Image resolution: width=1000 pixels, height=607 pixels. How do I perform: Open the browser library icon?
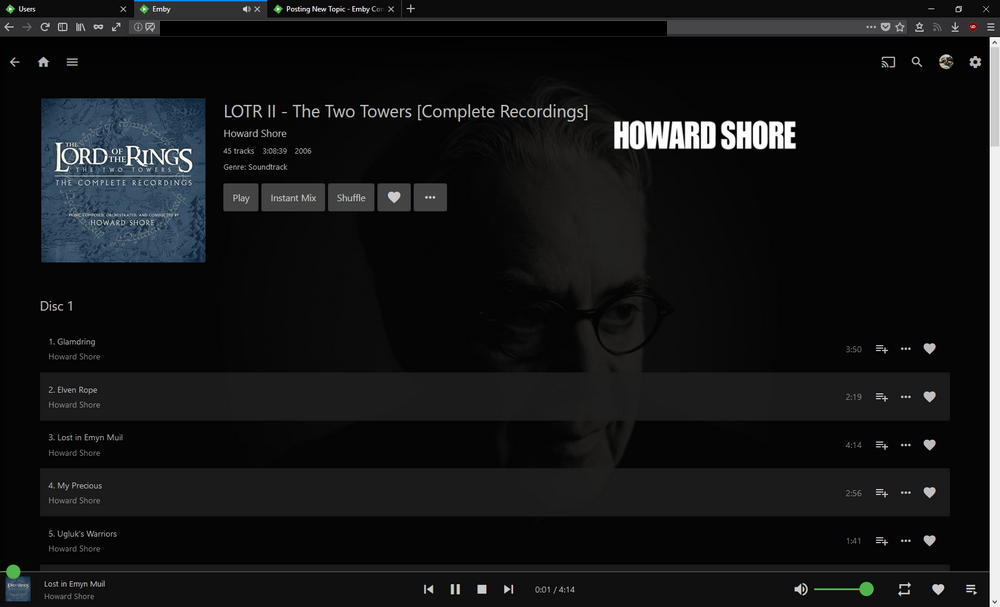tap(80, 27)
